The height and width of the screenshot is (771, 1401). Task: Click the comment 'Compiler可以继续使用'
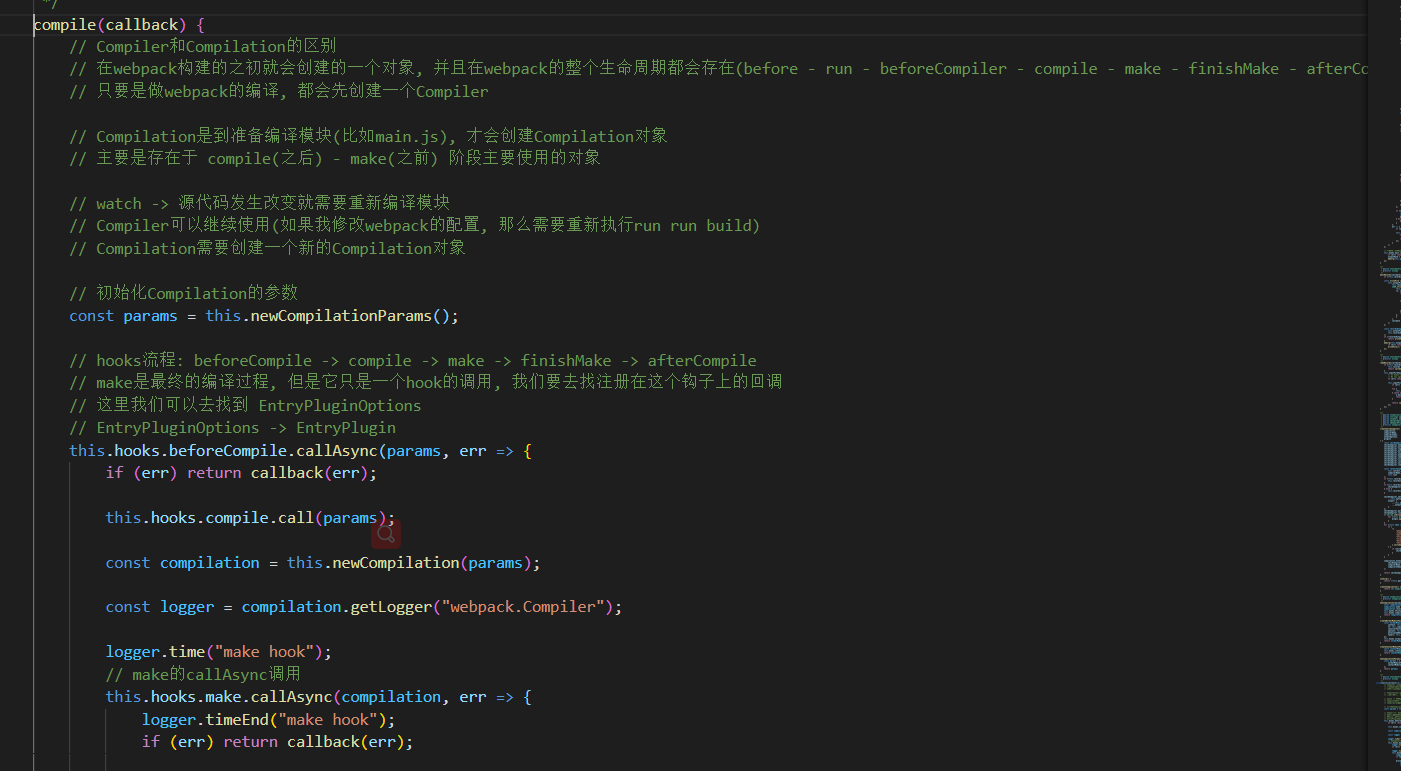click(415, 225)
